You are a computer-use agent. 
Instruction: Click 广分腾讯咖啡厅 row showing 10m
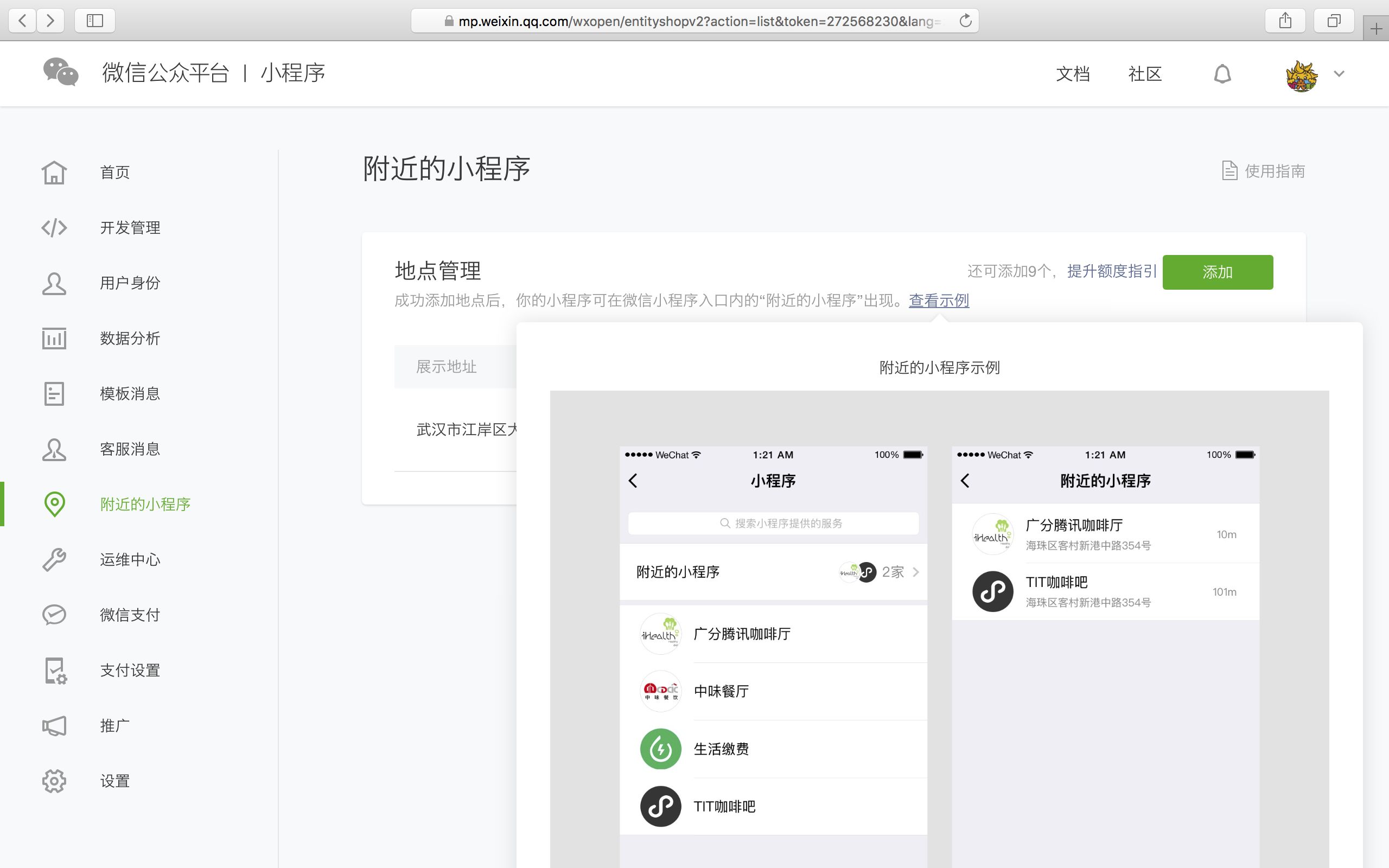click(x=1105, y=534)
